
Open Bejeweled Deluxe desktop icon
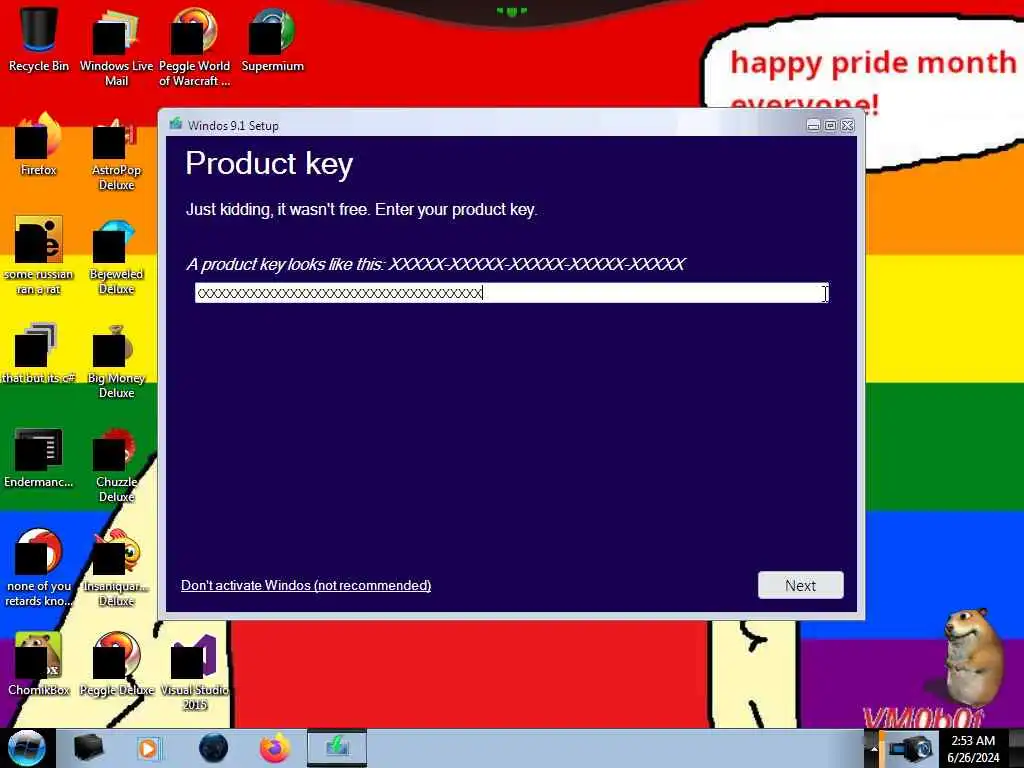coord(116,255)
